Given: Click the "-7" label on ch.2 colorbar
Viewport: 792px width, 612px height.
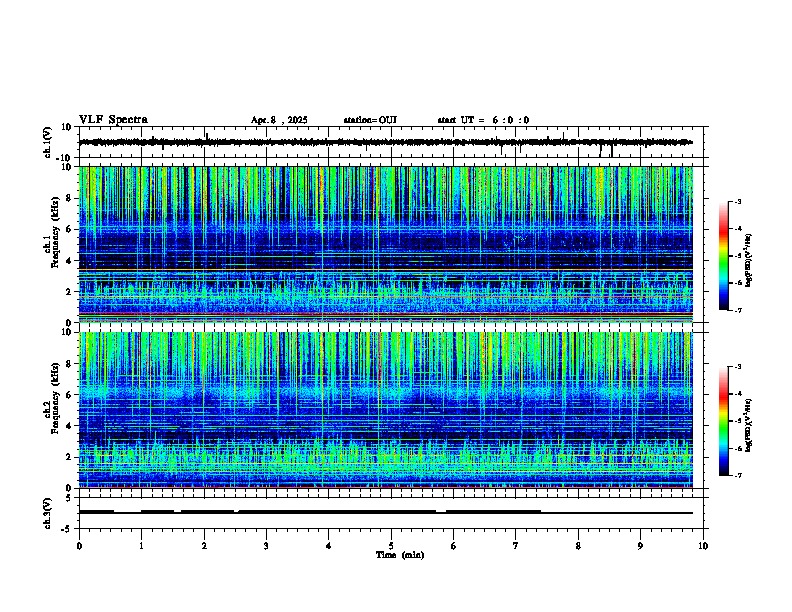Looking at the screenshot, I should pos(737,475).
